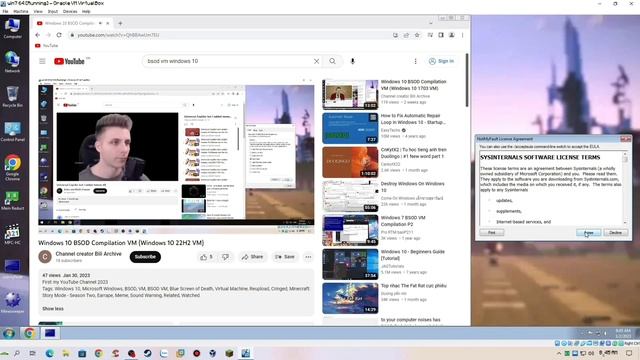The width and height of the screenshot is (640, 360).
Task: Click the youtube.com address bar
Action: (229, 35)
